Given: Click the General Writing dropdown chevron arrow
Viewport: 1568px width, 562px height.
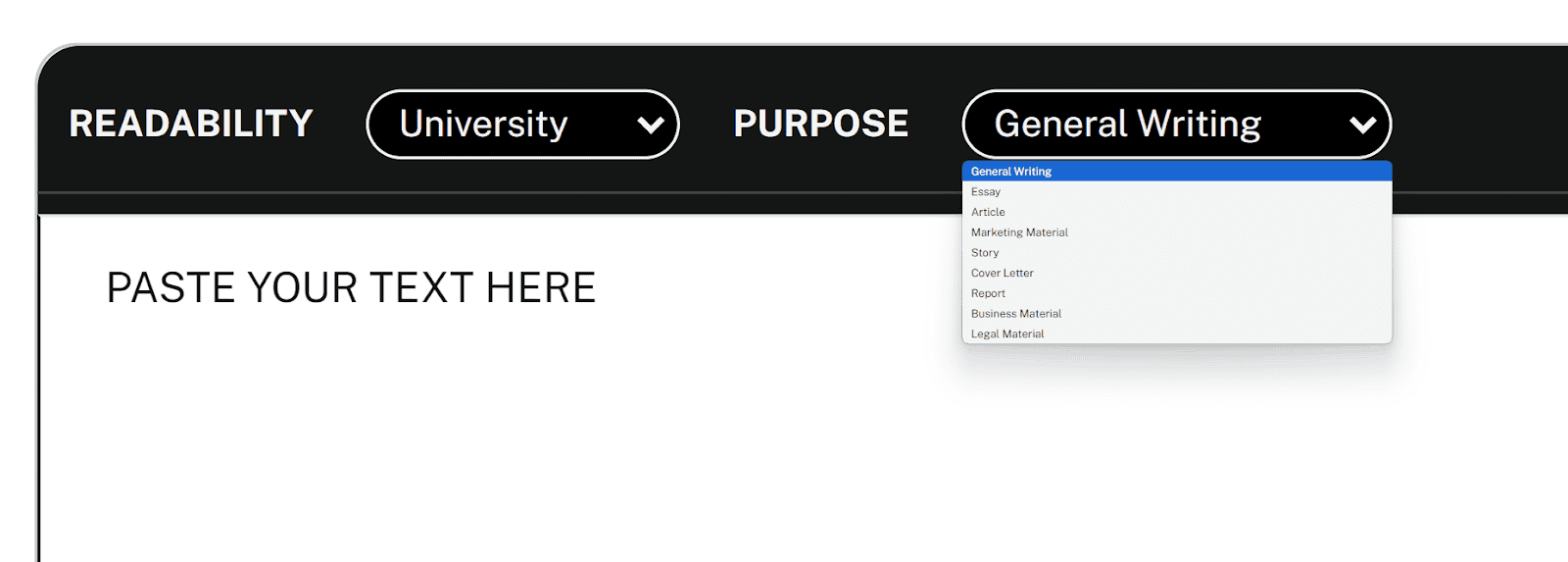Looking at the screenshot, I should pyautogui.click(x=1362, y=125).
